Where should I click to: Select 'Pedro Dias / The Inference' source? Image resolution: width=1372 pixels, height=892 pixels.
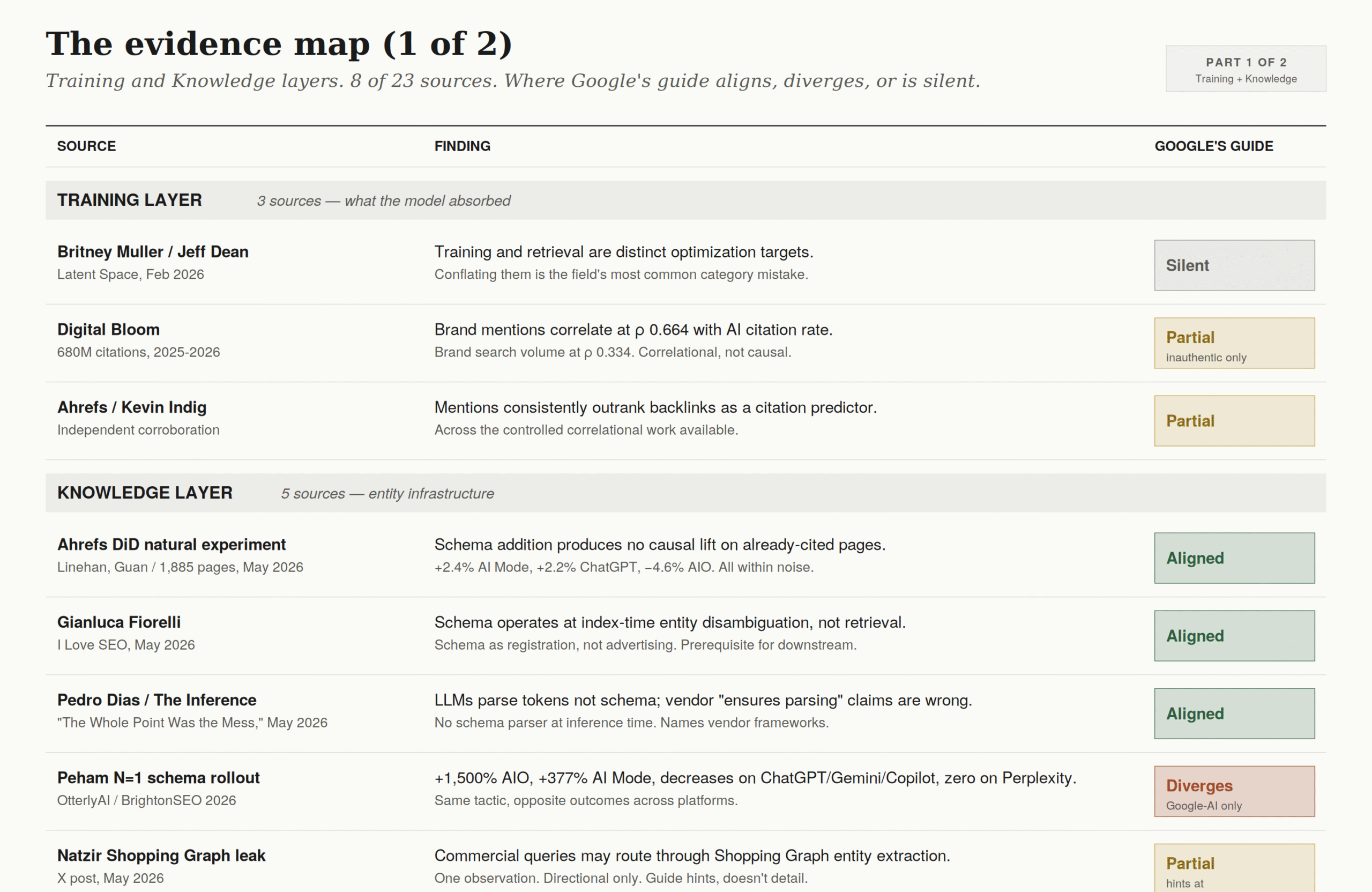pyautogui.click(x=157, y=701)
